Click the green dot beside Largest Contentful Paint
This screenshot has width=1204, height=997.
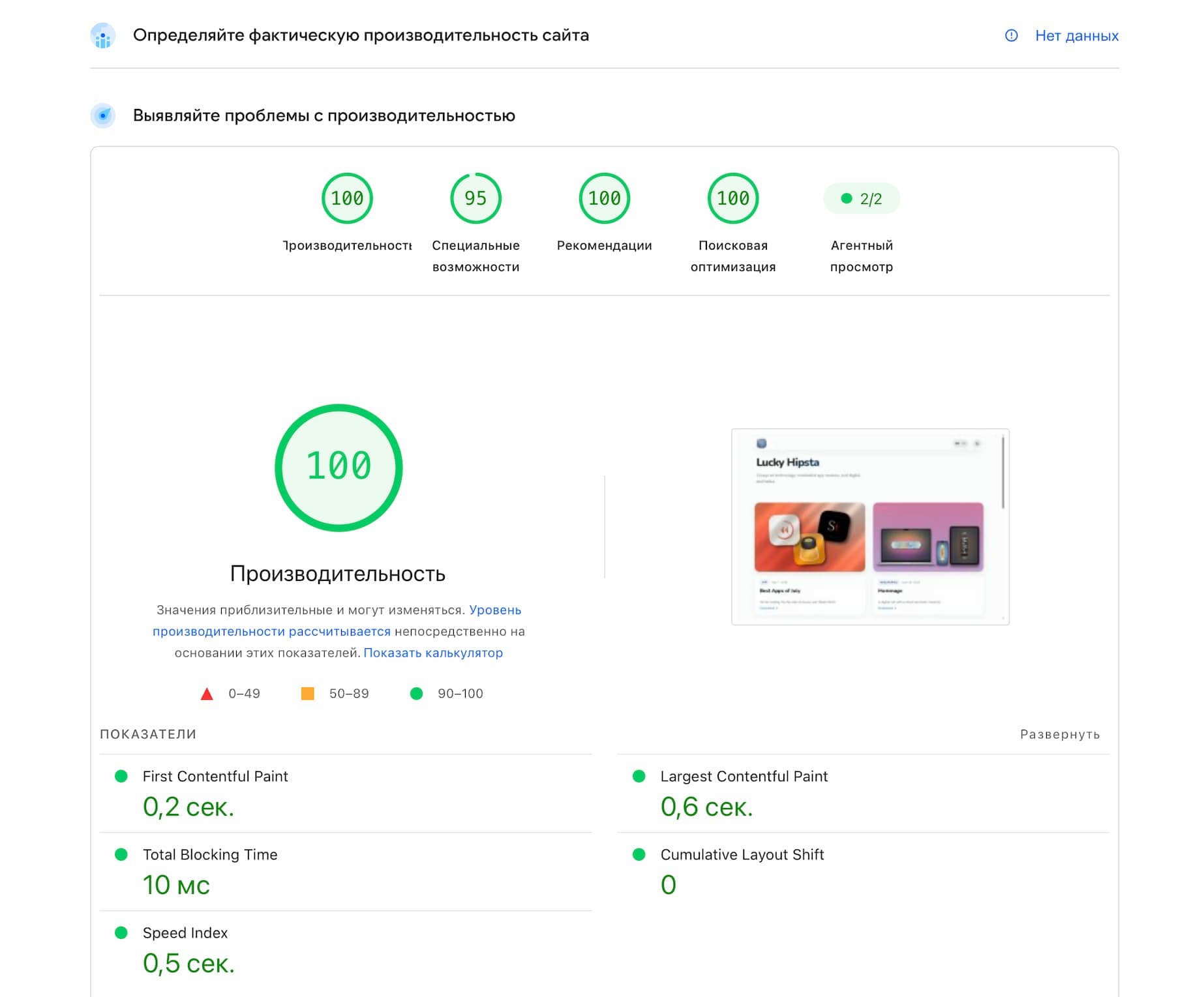[x=639, y=776]
